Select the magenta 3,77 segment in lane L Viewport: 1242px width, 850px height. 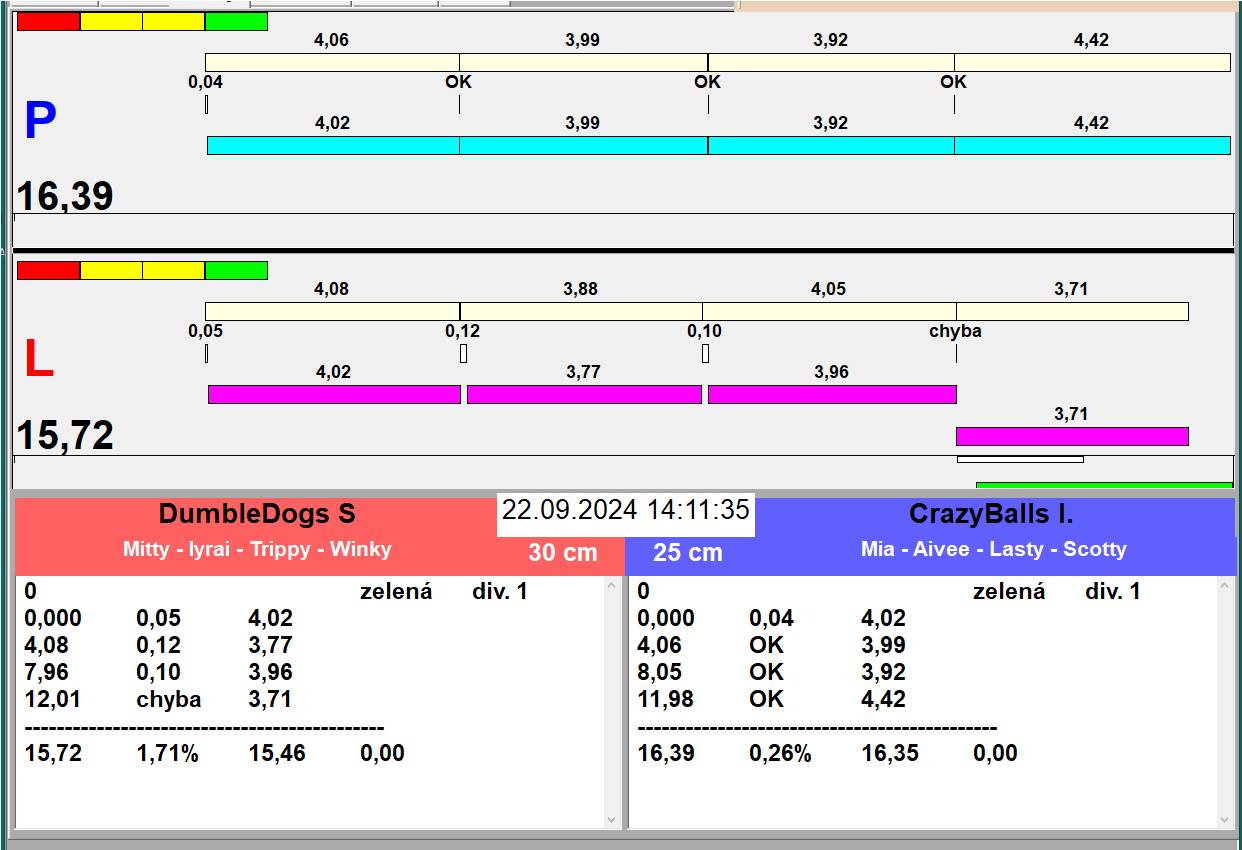point(584,394)
